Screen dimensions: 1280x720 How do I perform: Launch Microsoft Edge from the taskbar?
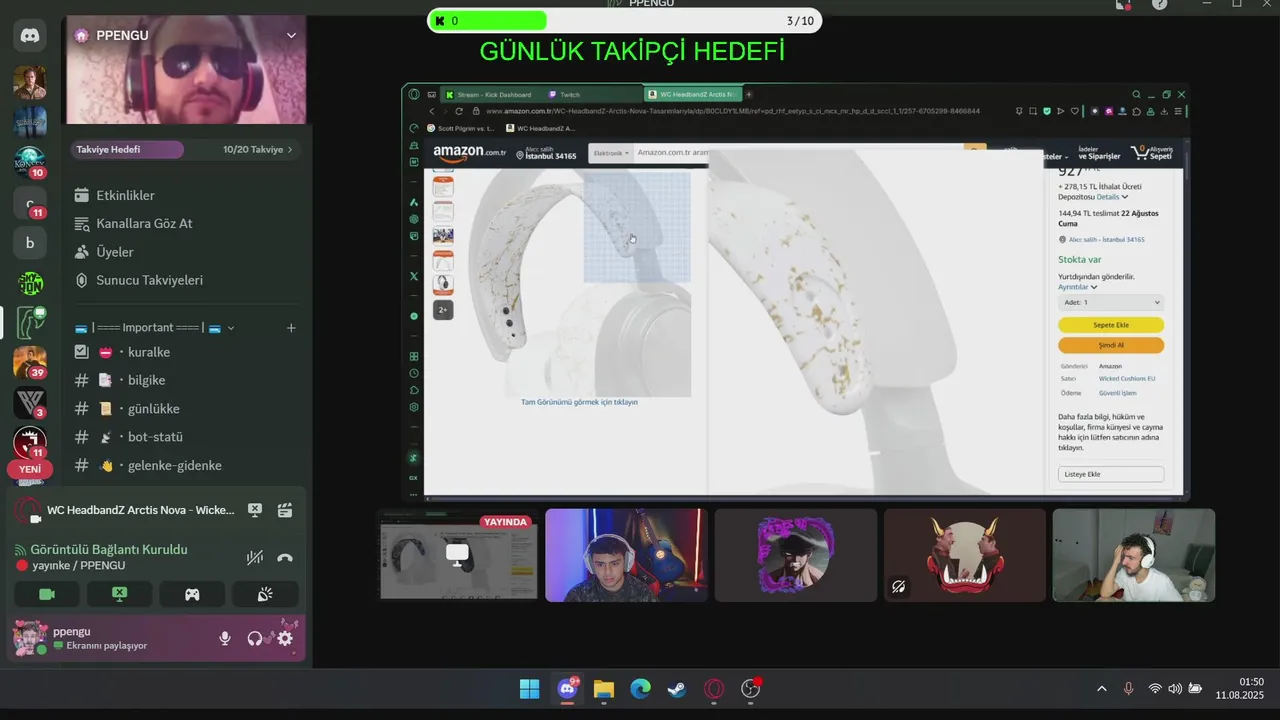pyautogui.click(x=640, y=689)
